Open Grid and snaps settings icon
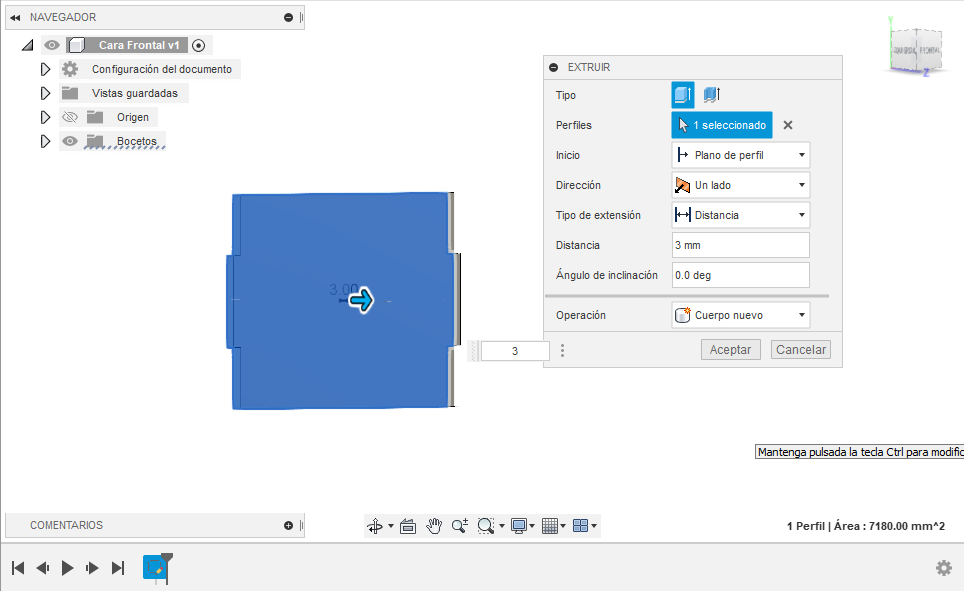This screenshot has width=964, height=591. [550, 526]
